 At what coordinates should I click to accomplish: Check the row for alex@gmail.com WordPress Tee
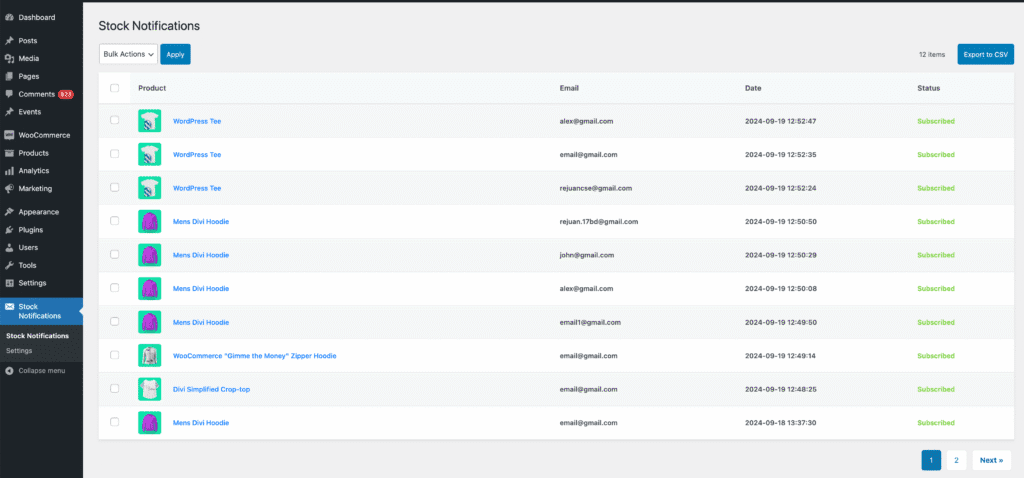click(115, 120)
